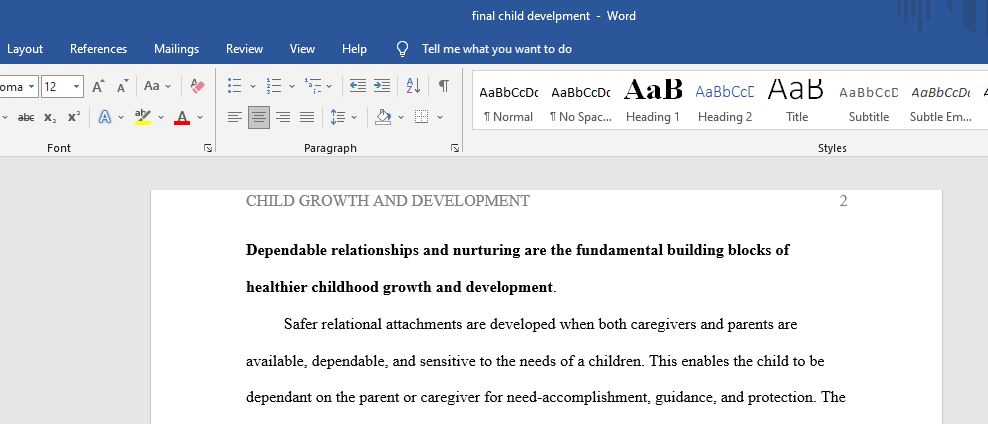Click the line starting 'available, dependable, and sensitive'
988x424 pixels.
click(x=535, y=362)
